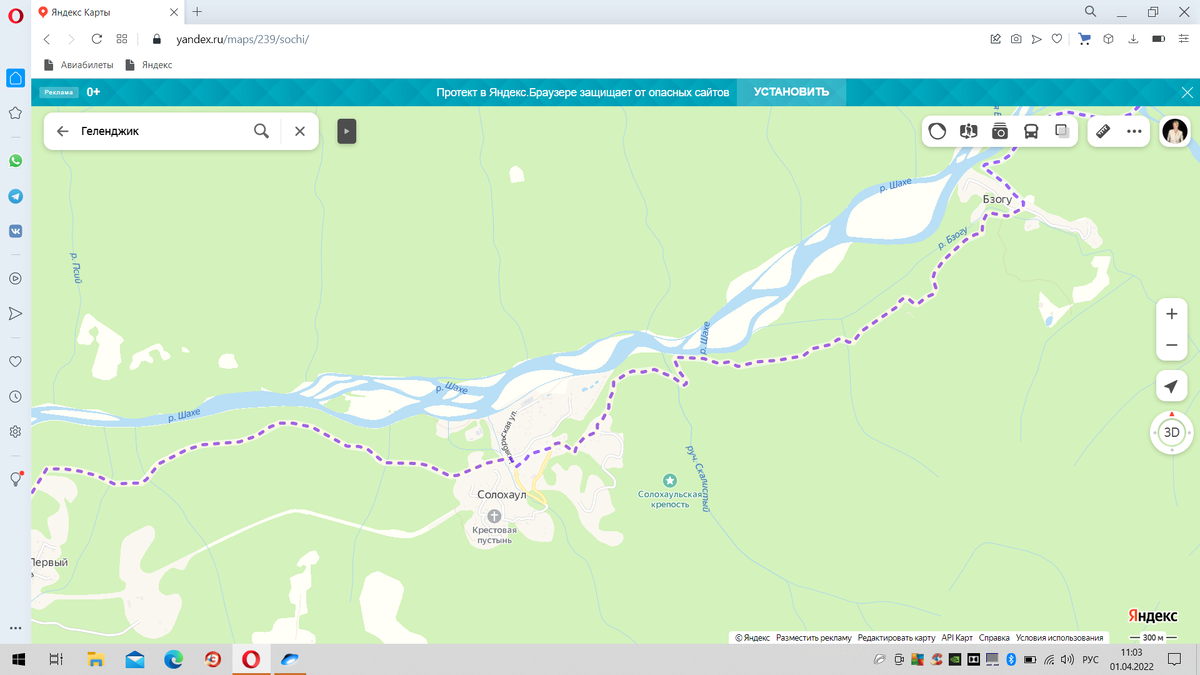Open VK messenger in Opera sidebar
This screenshot has width=1200, height=675.
[x=15, y=231]
